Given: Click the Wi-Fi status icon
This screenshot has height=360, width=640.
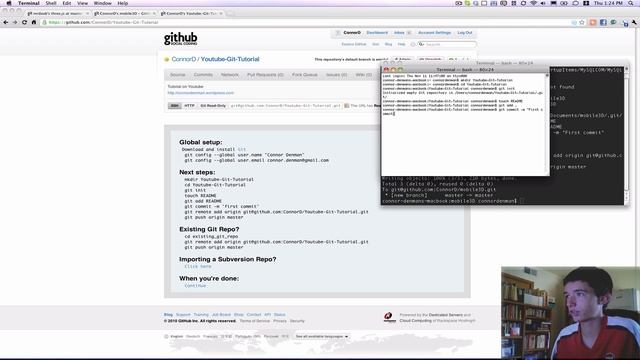Looking at the screenshot, I should click(x=533, y=3).
